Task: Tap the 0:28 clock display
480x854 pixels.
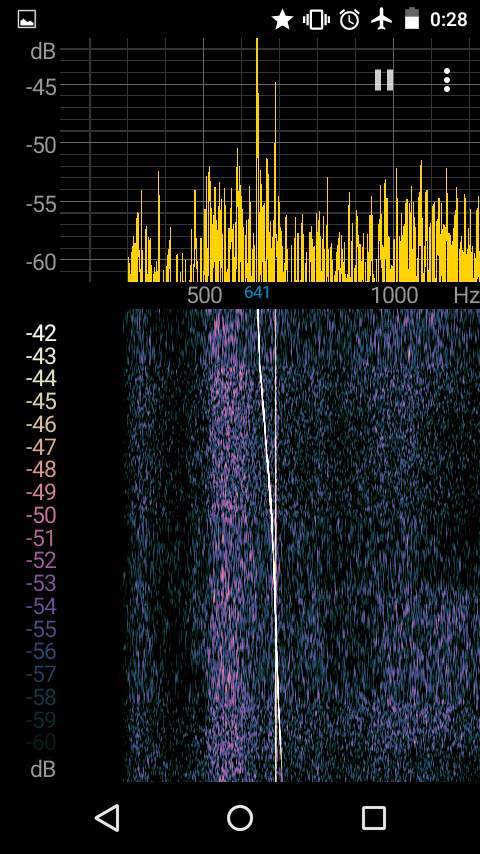Action: tap(448, 20)
